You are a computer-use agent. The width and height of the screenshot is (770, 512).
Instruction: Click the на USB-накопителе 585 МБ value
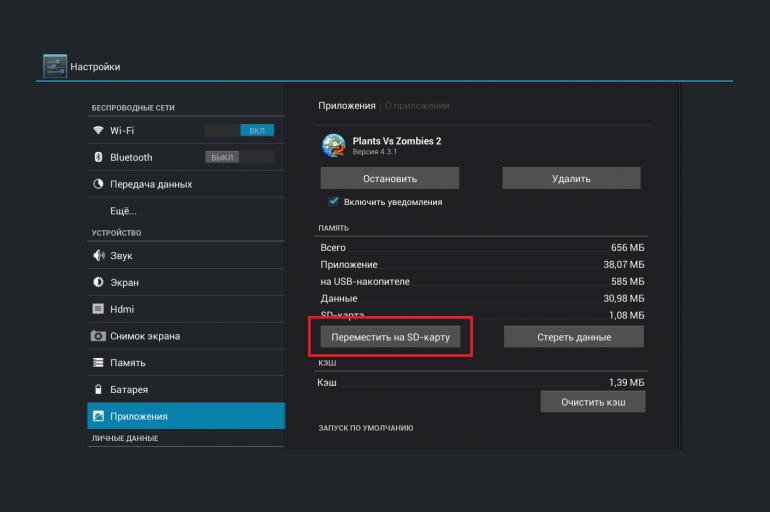[x=628, y=281]
